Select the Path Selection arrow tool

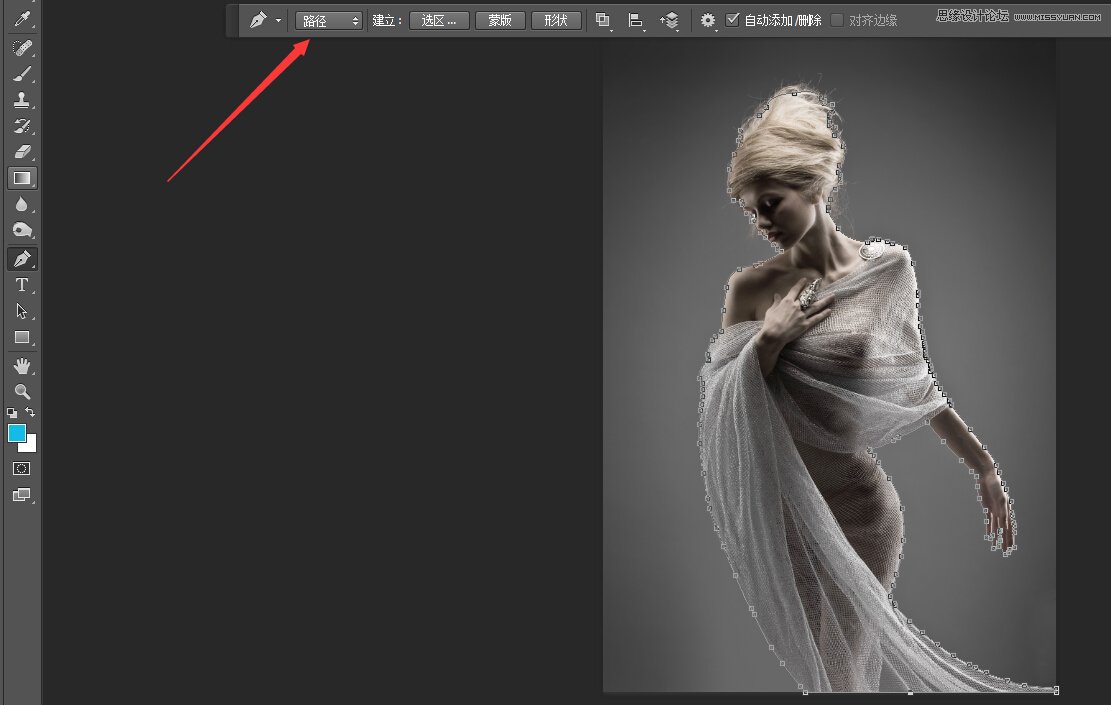(x=22, y=311)
